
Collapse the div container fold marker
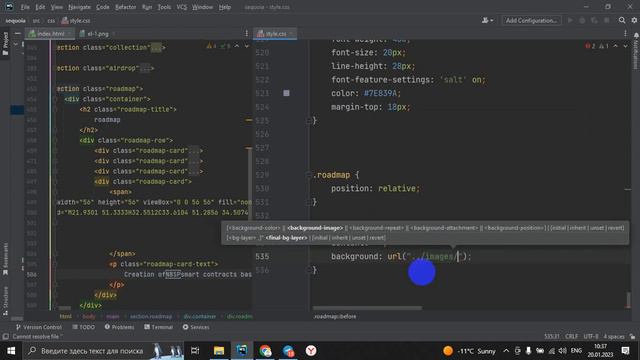tap(55, 99)
